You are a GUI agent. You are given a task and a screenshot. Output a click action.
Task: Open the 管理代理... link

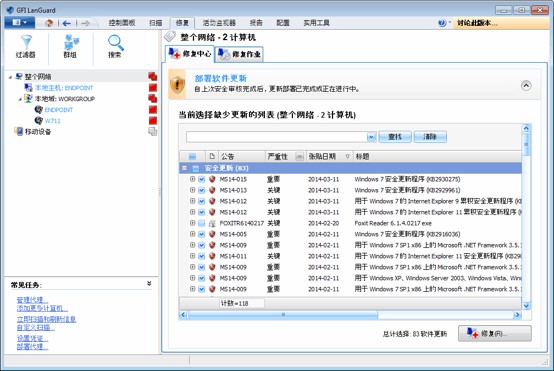pyautogui.click(x=32, y=300)
